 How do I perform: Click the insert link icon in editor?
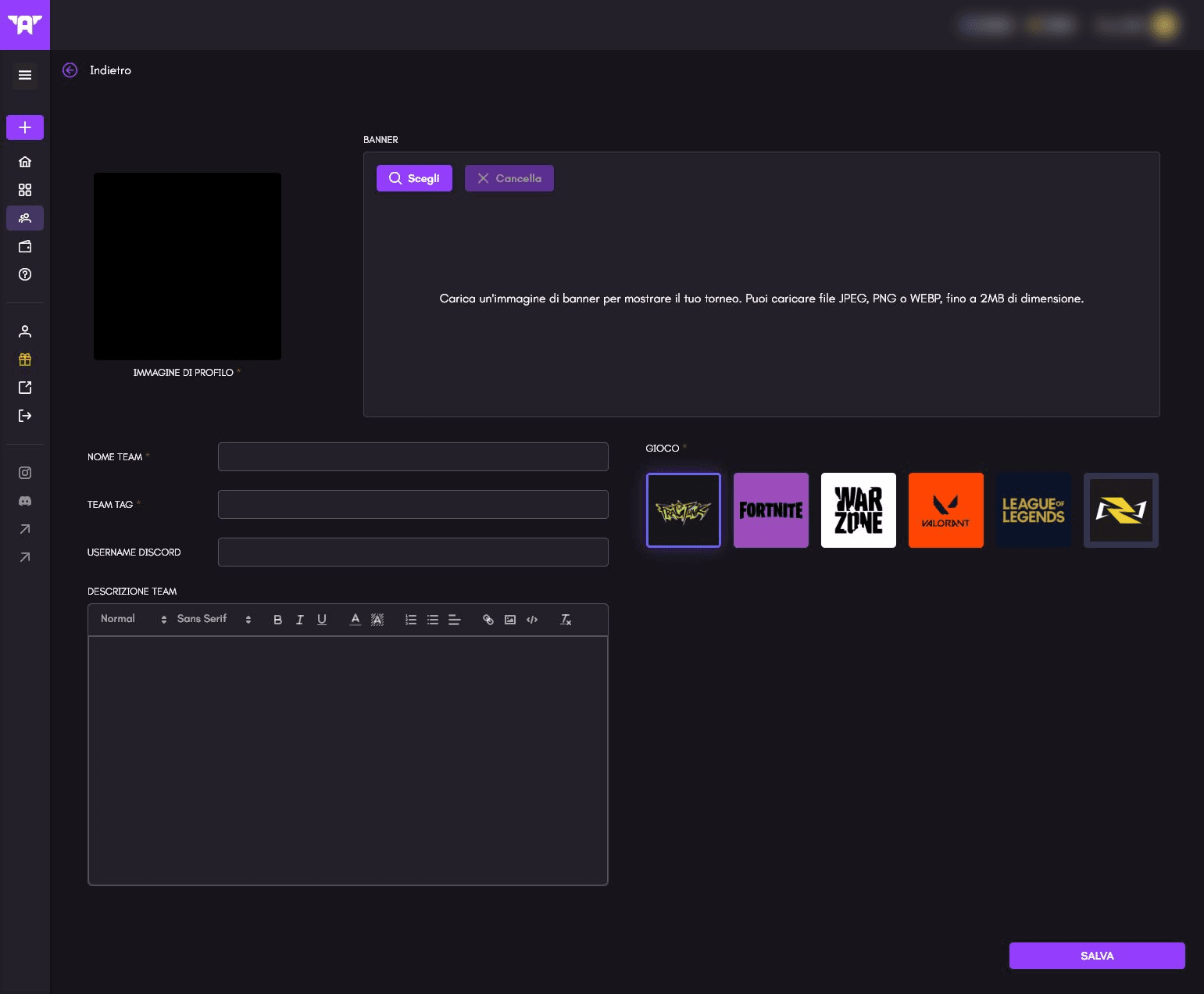click(488, 620)
